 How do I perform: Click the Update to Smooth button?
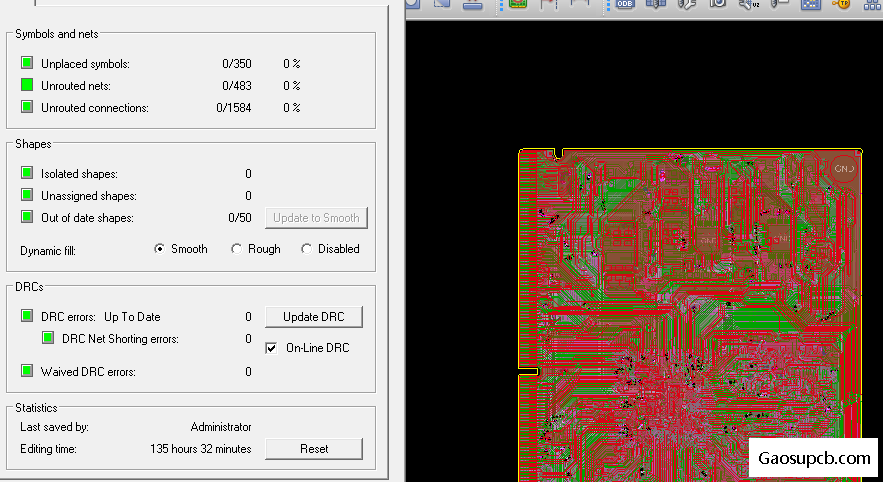point(316,218)
